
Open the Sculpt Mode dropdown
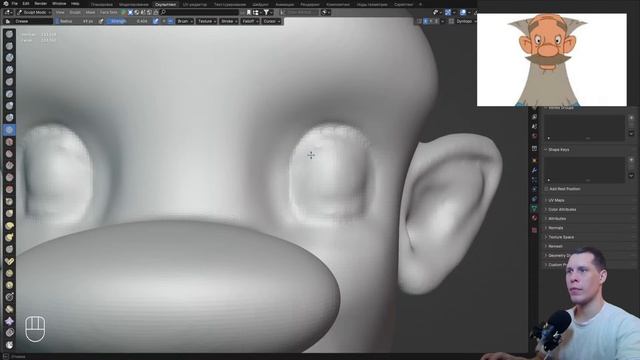point(34,12)
